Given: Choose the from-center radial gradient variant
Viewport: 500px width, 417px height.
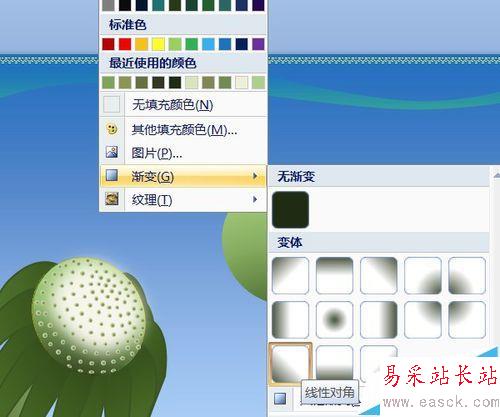Looking at the screenshot, I should tap(334, 320).
